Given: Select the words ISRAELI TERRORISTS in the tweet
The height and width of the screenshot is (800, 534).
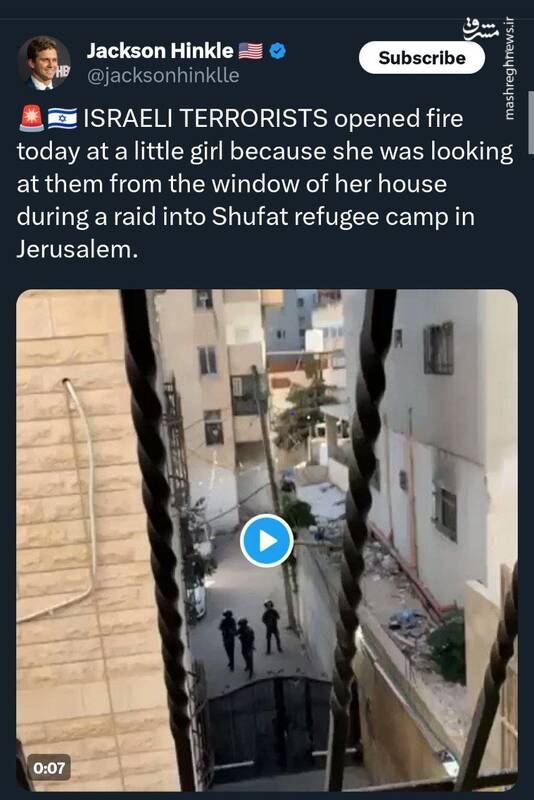Looking at the screenshot, I should point(205,118).
